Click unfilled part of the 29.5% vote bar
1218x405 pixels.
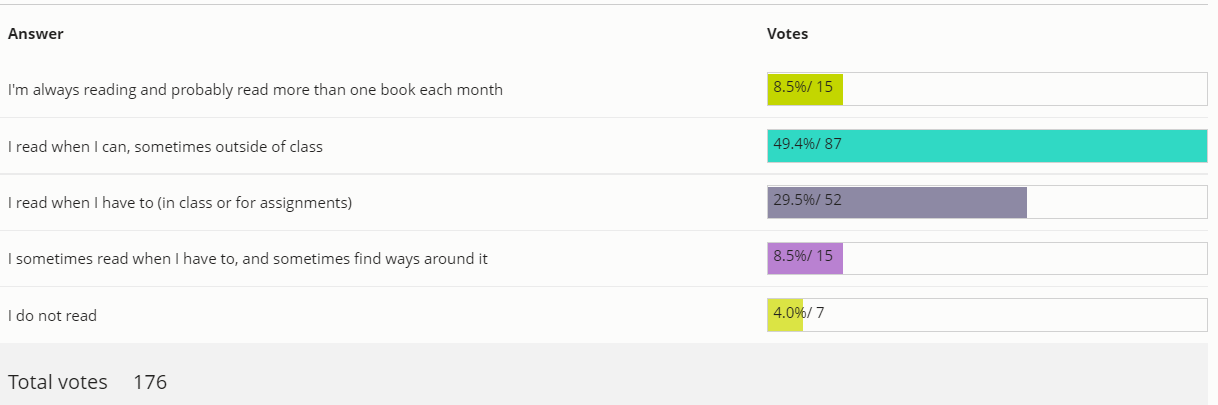click(1116, 202)
